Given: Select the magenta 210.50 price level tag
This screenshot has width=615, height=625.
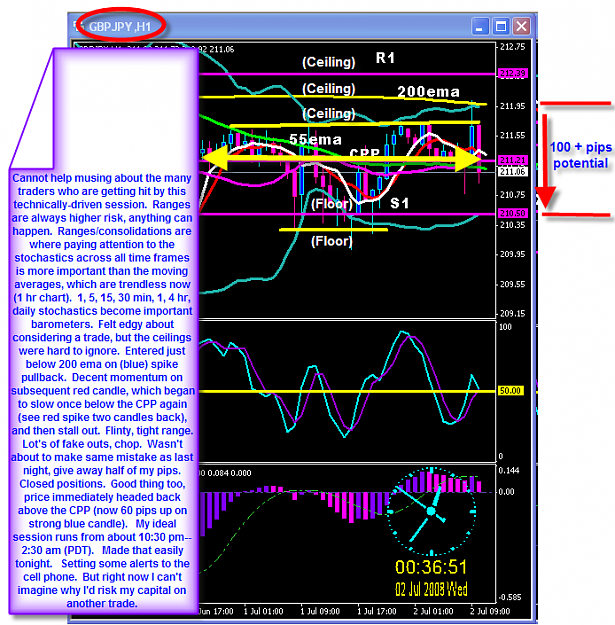Looking at the screenshot, I should click(513, 213).
